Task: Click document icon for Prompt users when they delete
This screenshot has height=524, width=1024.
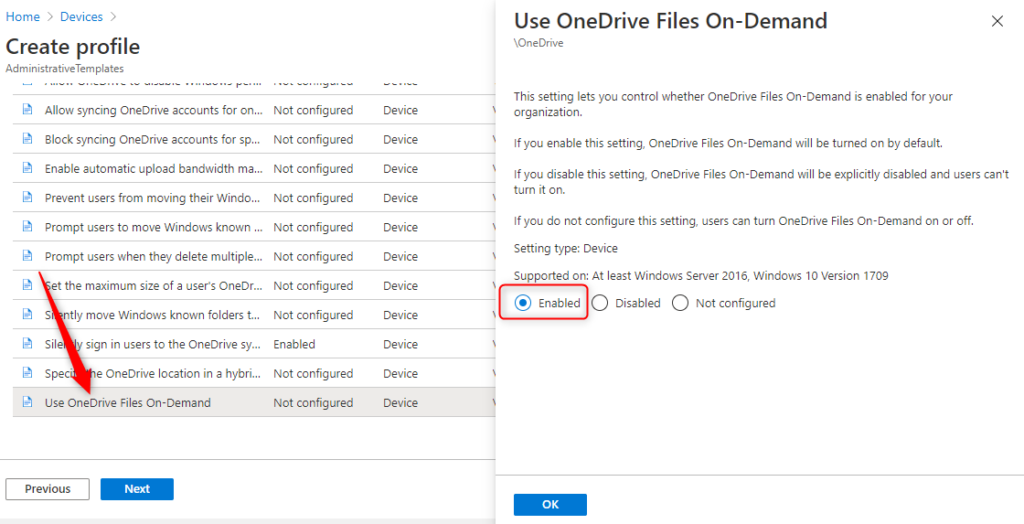Action: (27, 256)
